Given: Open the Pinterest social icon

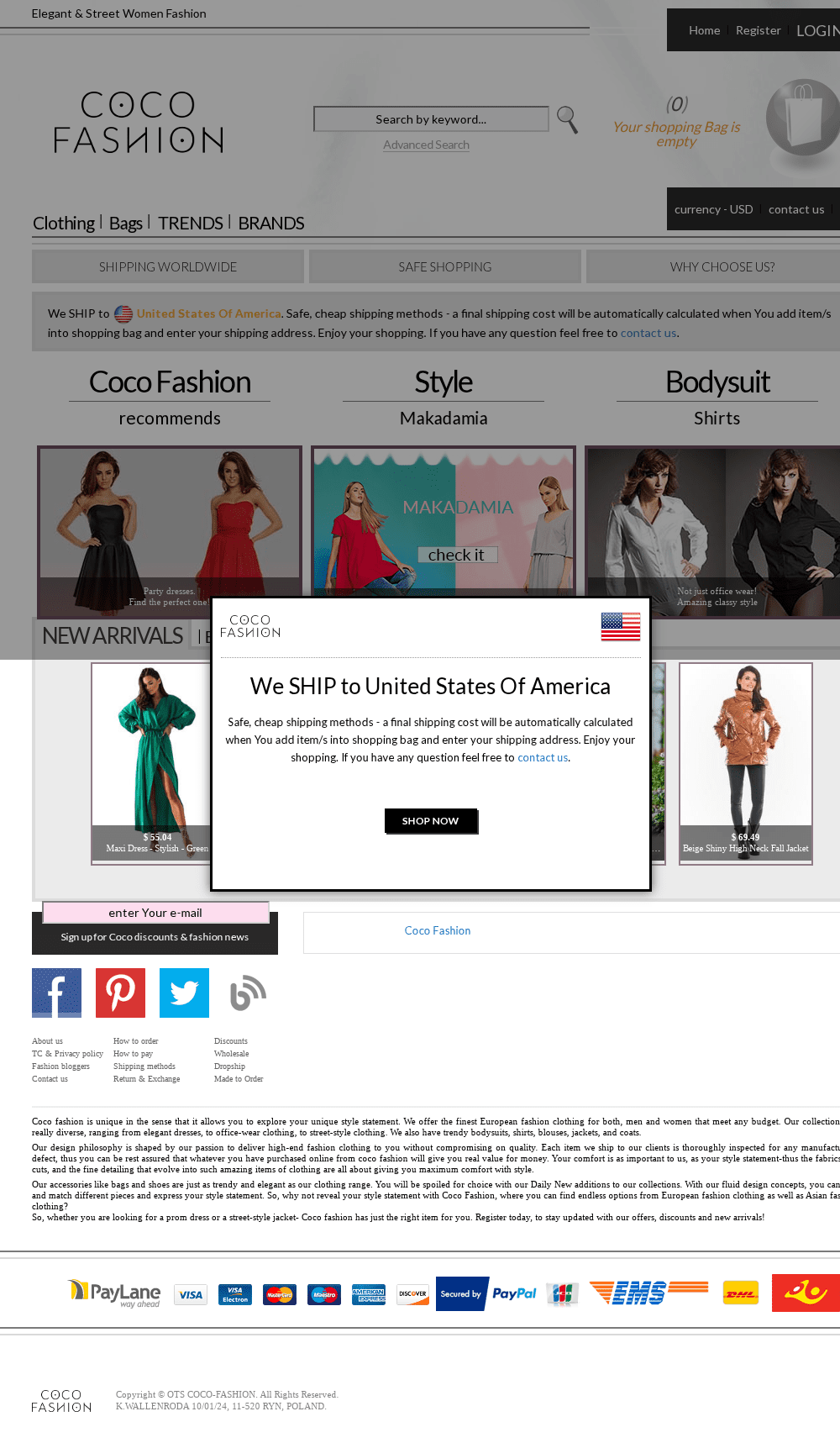Looking at the screenshot, I should coord(120,993).
